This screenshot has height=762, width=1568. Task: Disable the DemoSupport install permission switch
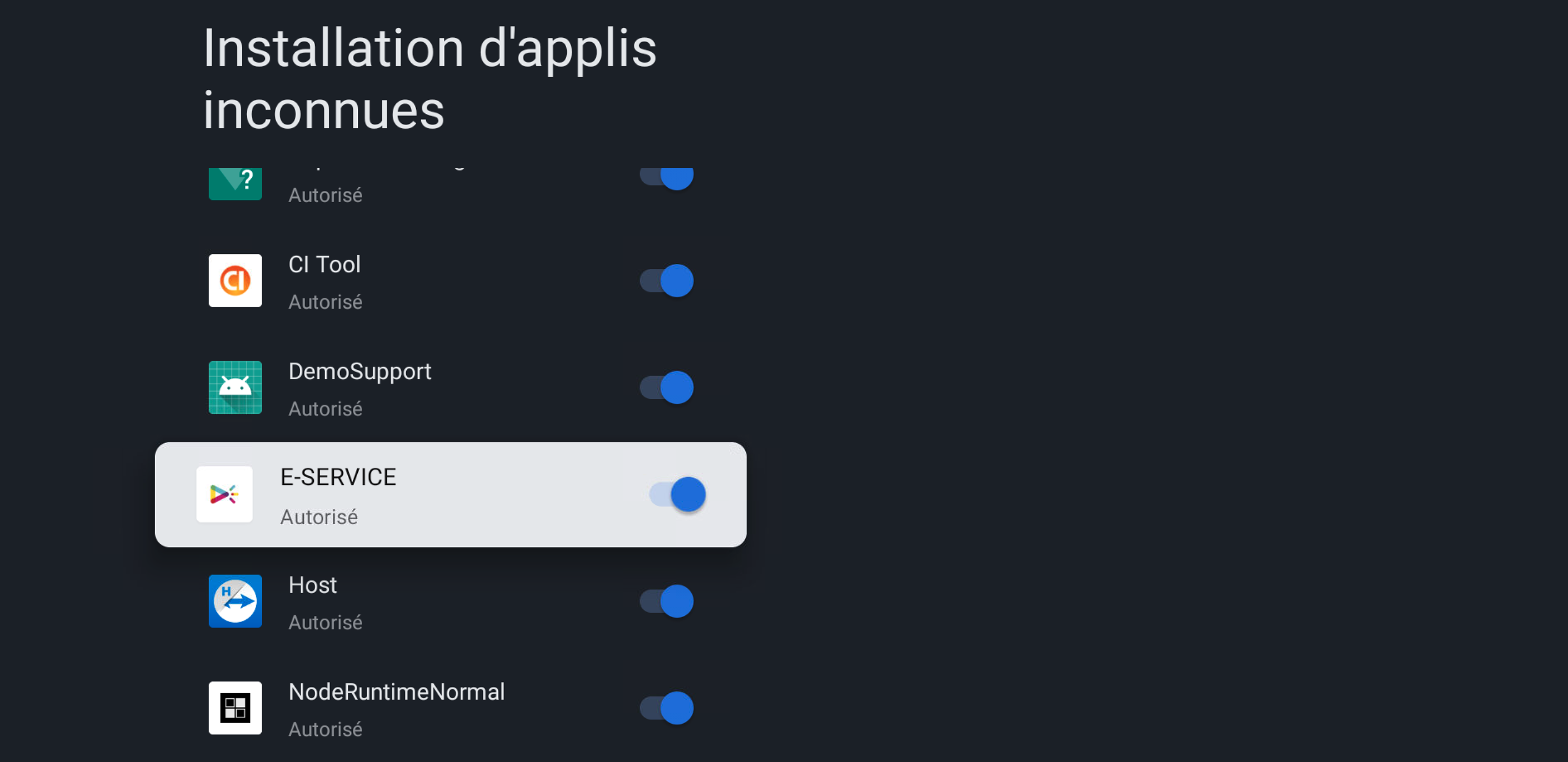(667, 388)
